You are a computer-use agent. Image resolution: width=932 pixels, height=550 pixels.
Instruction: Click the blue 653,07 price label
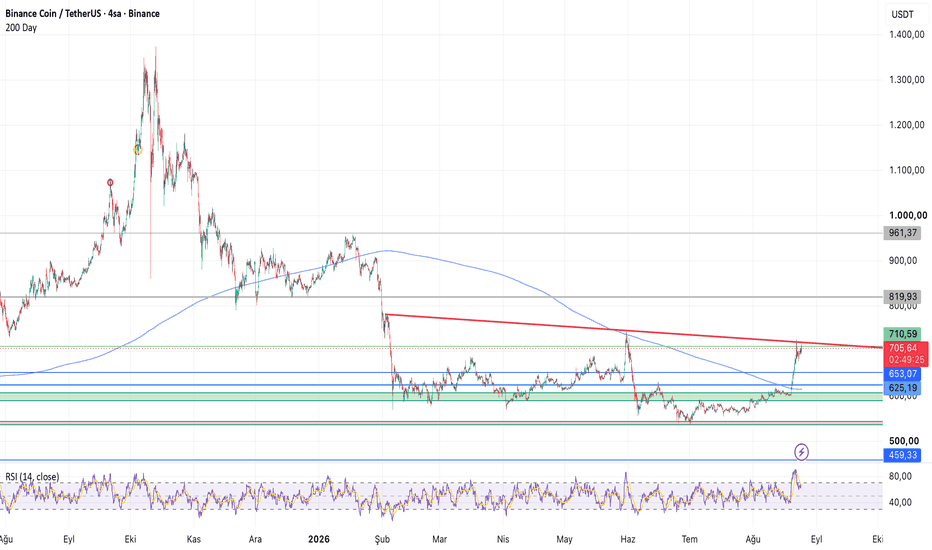click(903, 373)
